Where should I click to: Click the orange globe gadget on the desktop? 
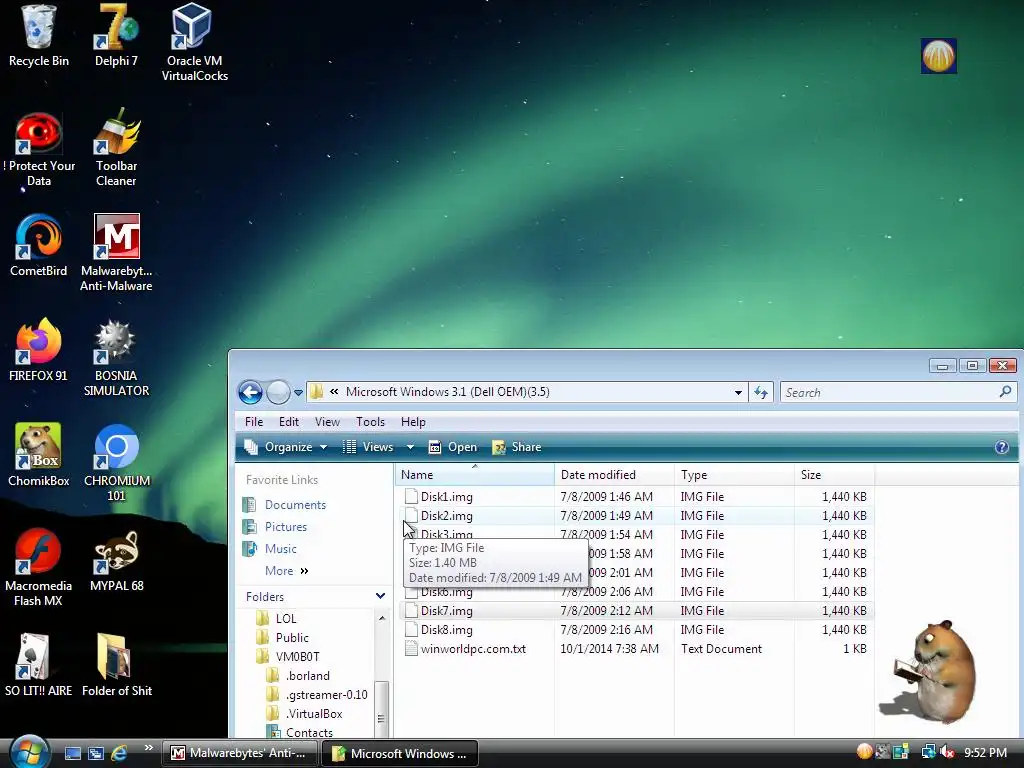tap(939, 56)
